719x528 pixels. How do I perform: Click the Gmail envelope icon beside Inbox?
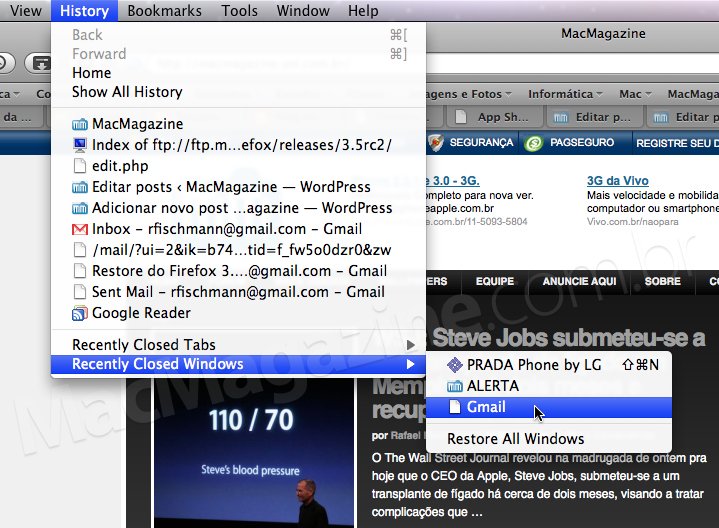[x=80, y=229]
